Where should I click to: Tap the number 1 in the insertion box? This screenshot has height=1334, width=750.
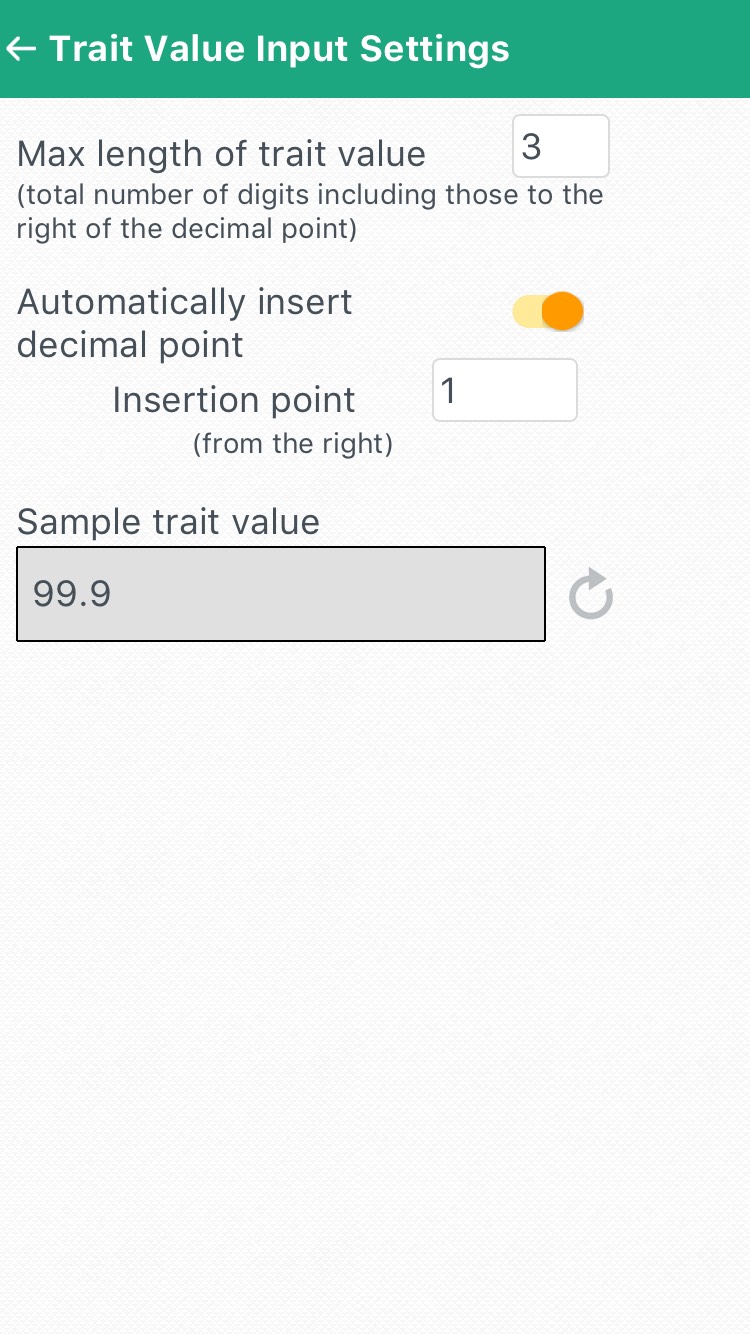point(448,391)
